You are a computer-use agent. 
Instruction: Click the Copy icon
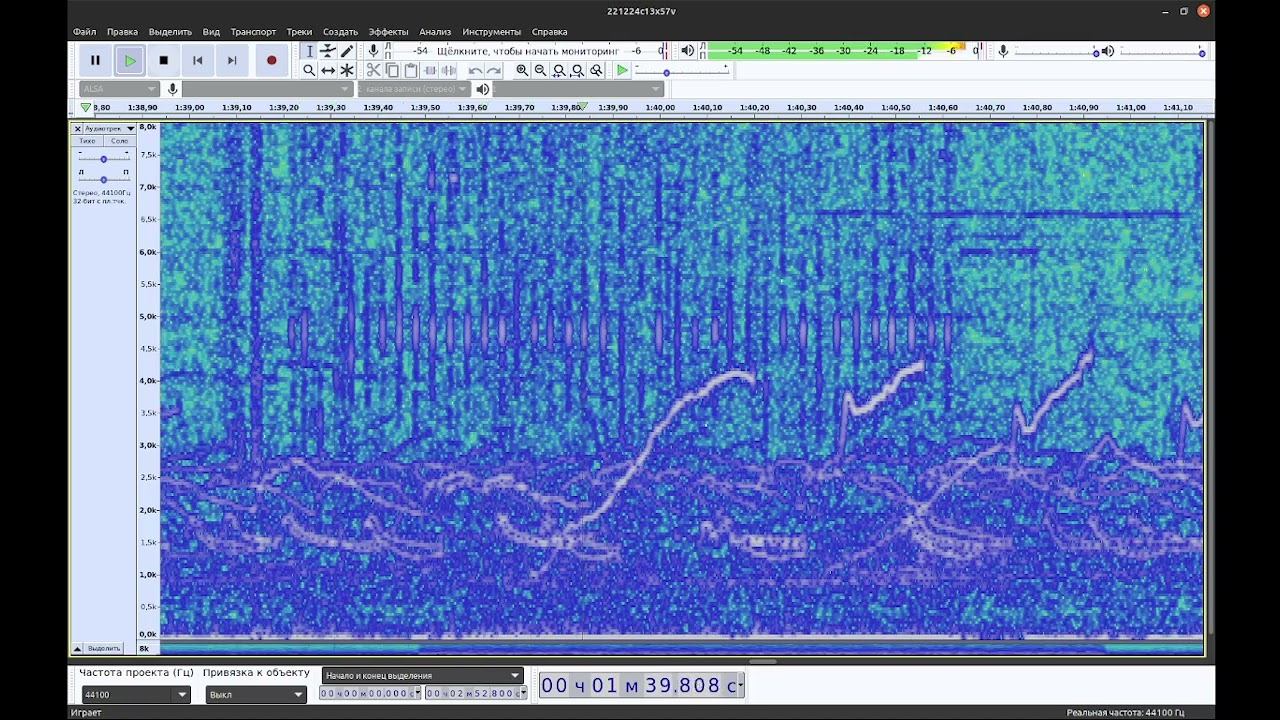[392, 70]
